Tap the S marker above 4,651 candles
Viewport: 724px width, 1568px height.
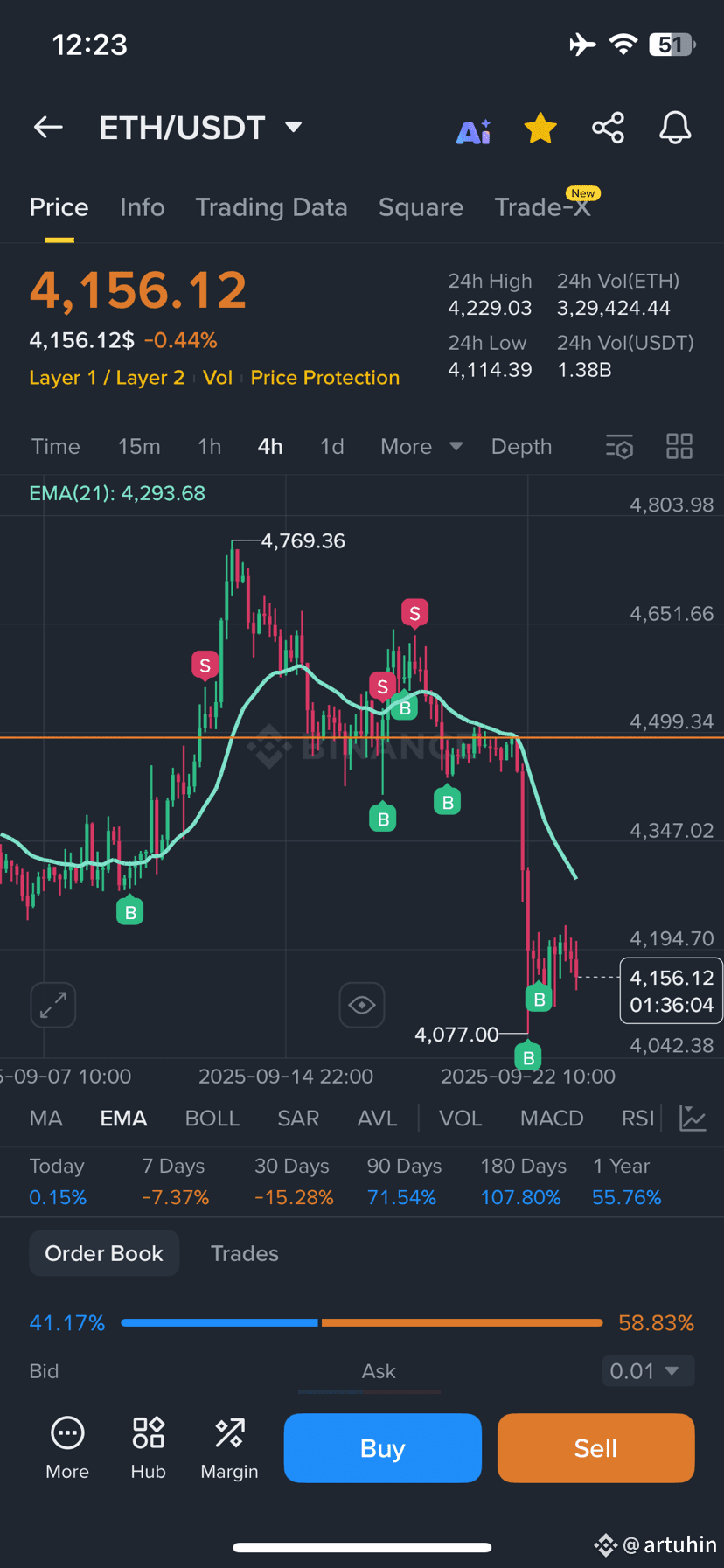click(x=414, y=614)
